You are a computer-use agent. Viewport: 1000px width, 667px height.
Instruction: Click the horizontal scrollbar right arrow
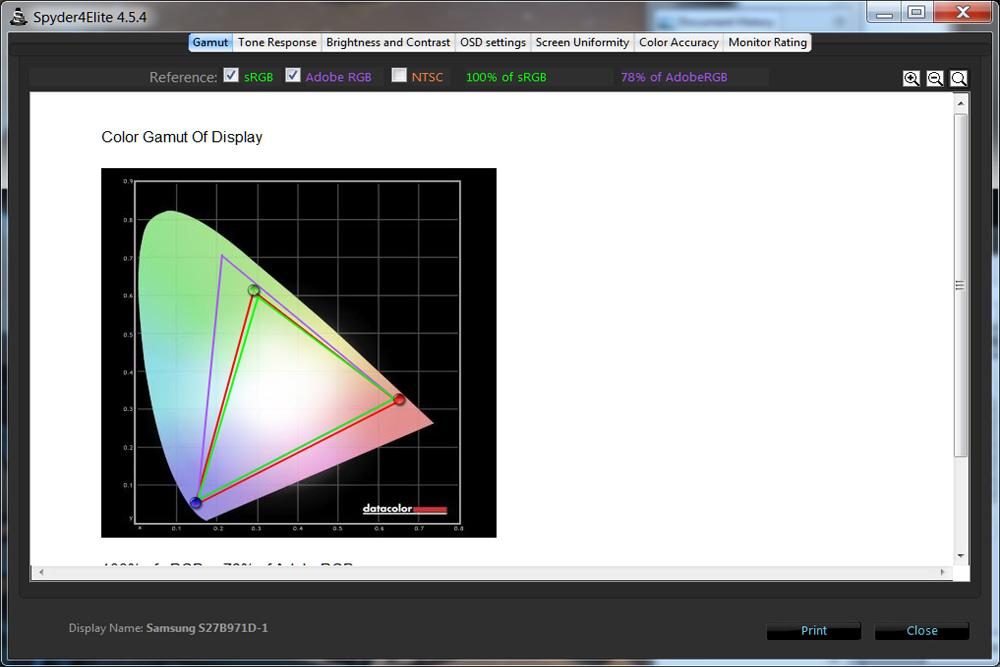(942, 572)
